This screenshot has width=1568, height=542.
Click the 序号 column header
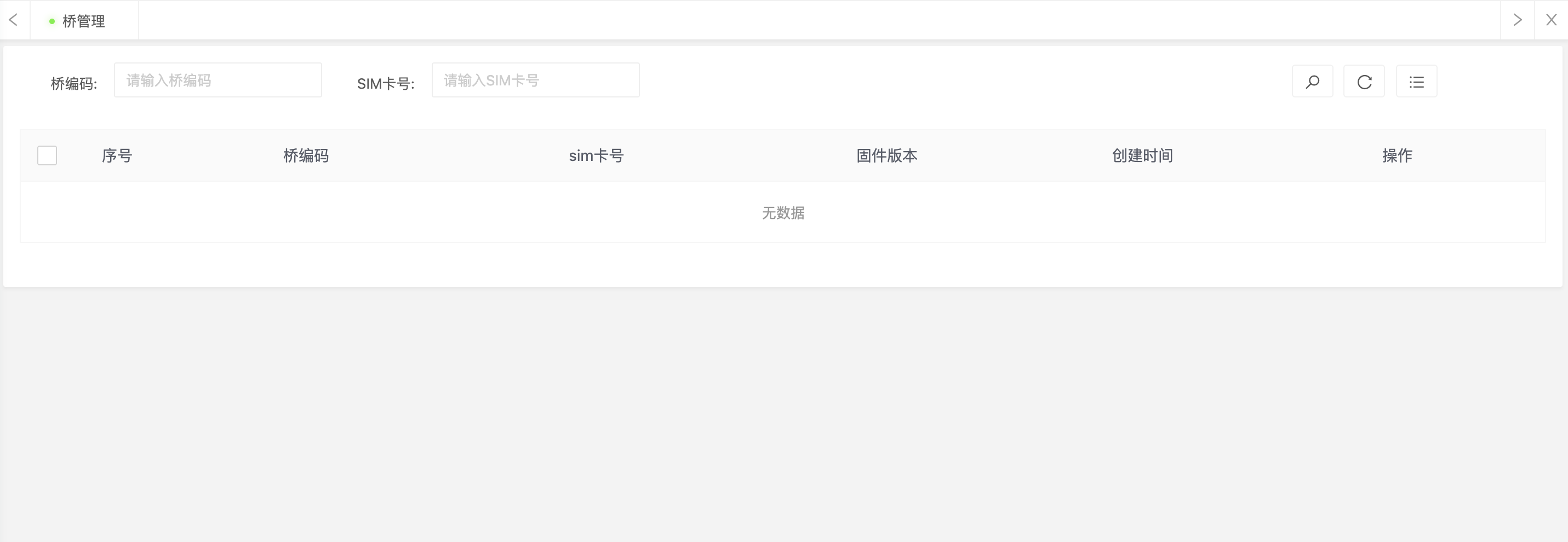pyautogui.click(x=117, y=155)
